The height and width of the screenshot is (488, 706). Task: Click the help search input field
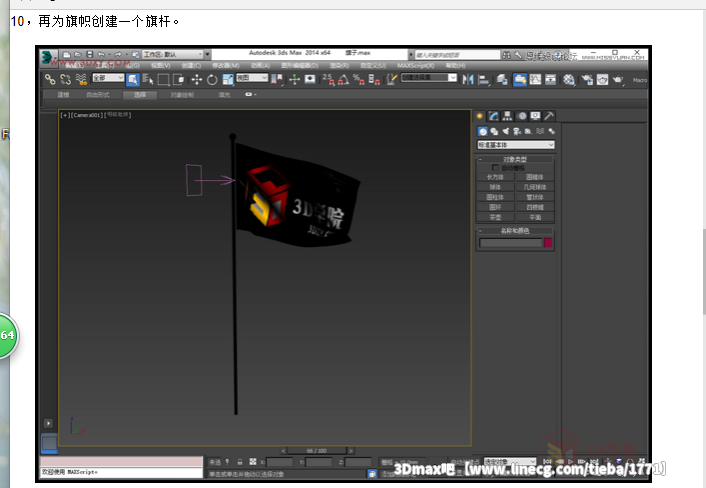point(457,55)
